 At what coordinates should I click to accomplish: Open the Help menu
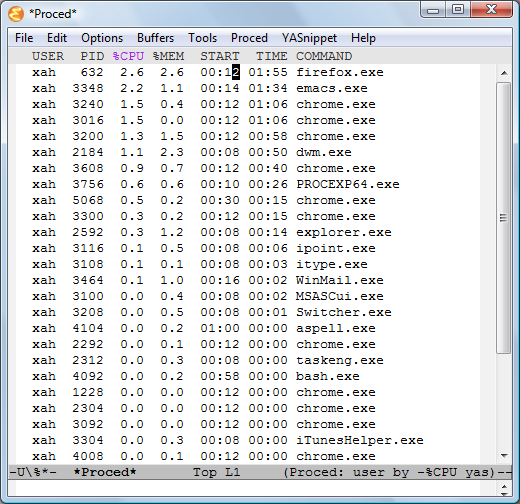click(x=363, y=38)
